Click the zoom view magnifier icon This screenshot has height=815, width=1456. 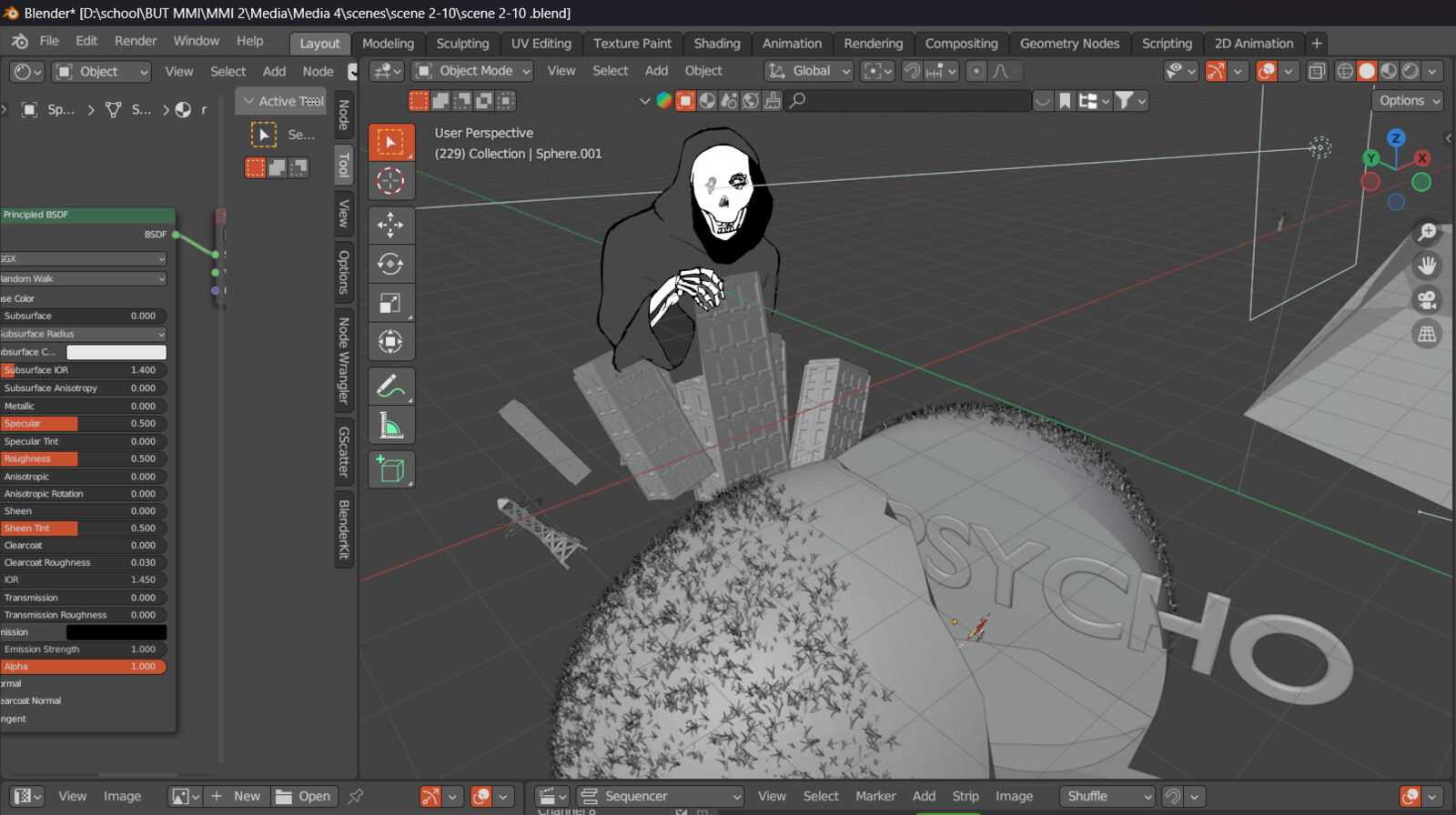click(1427, 233)
